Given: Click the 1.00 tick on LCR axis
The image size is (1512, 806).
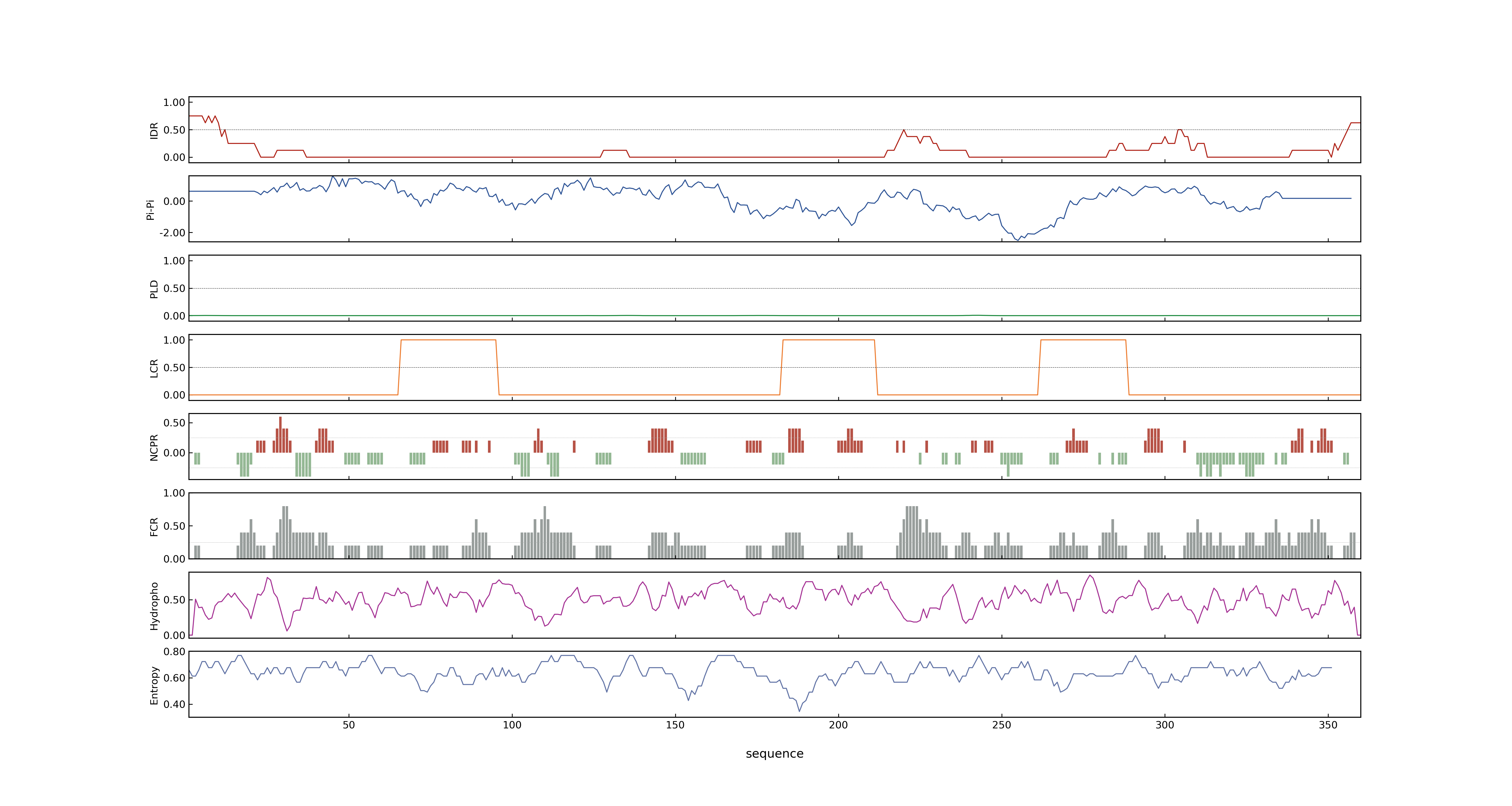Looking at the screenshot, I should coord(174,340).
